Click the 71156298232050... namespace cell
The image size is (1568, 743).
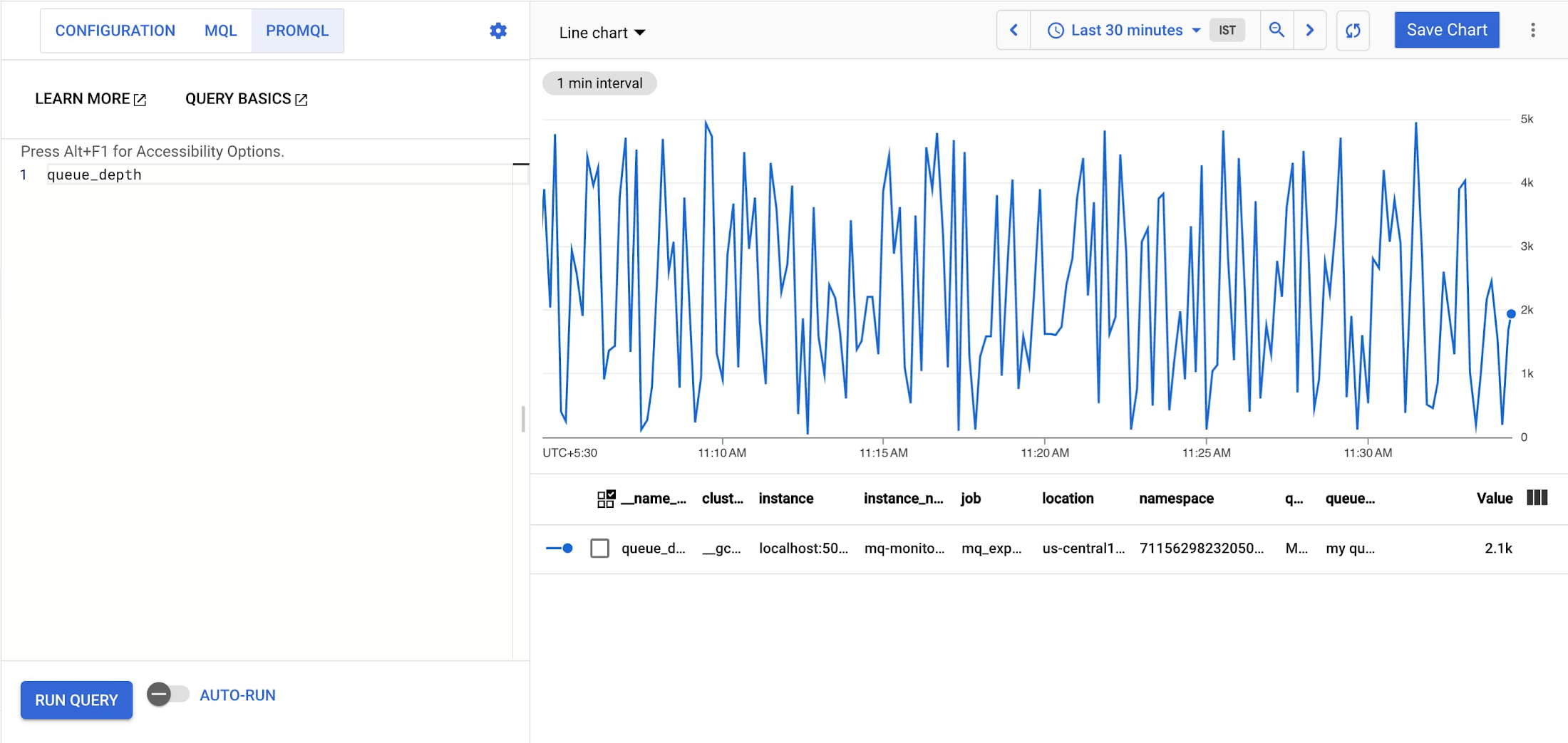click(1201, 548)
